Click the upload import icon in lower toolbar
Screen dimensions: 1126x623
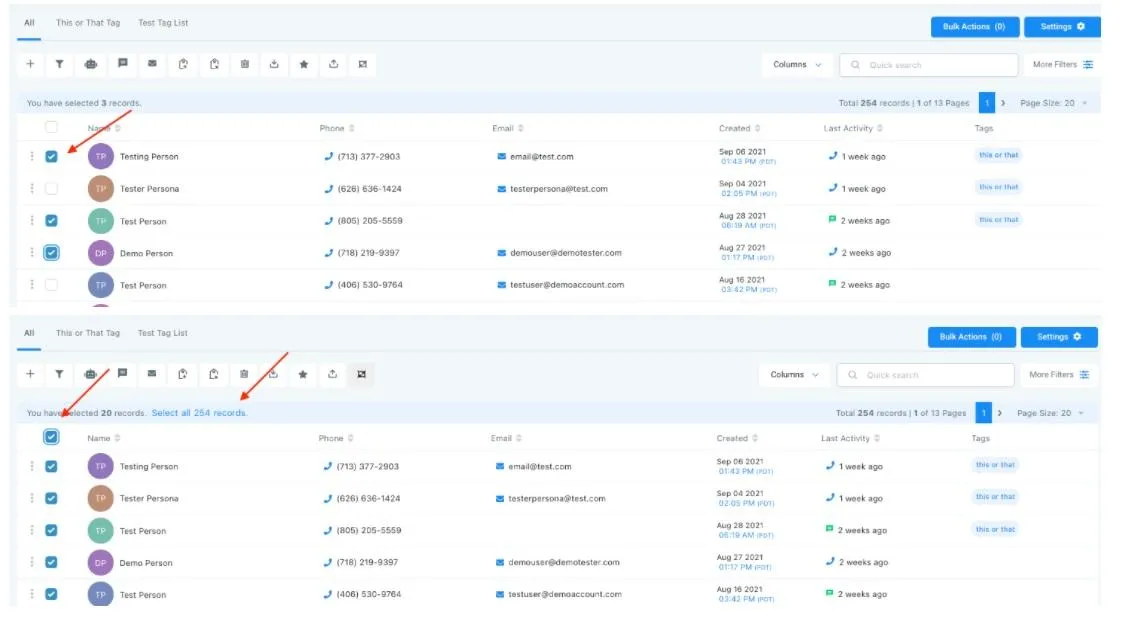pos(332,374)
